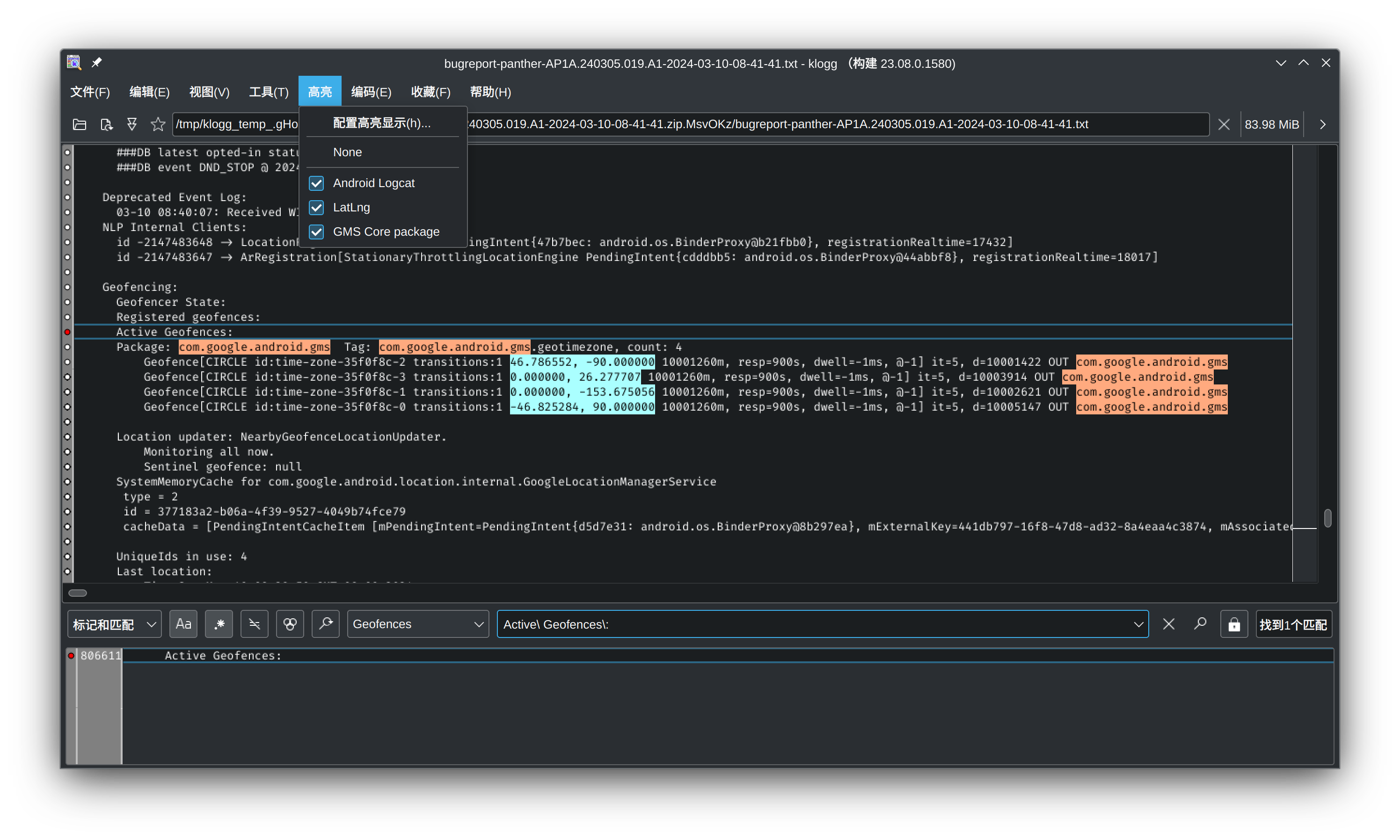This screenshot has width=1400, height=840.
Task: Click the vertical scrollbar handle of log view
Action: tap(1327, 518)
